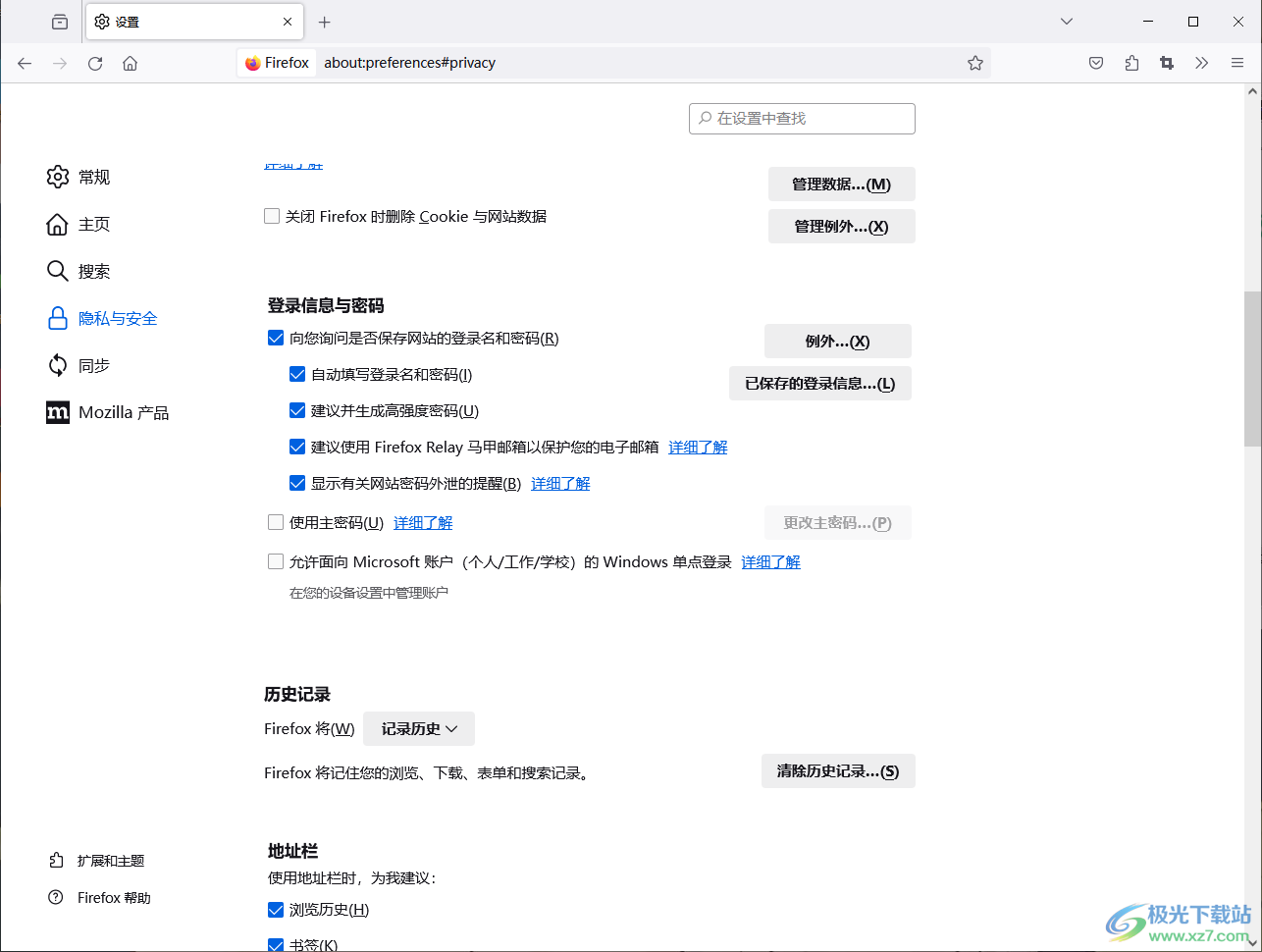This screenshot has height=952, width=1262.
Task: Click 清除历史记录 button
Action: tap(838, 771)
